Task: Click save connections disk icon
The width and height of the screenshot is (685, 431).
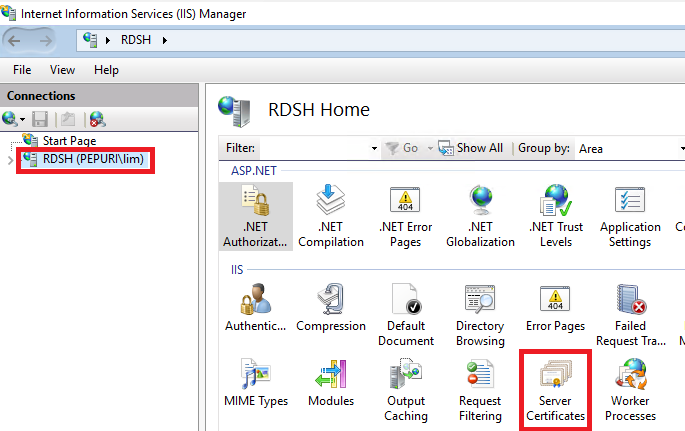Action: pos(40,119)
